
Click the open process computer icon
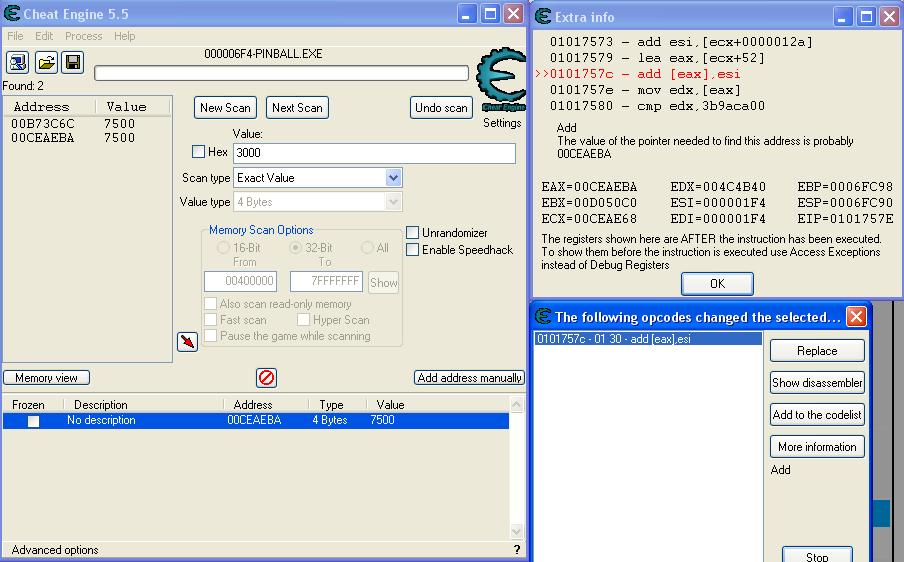tap(17, 63)
